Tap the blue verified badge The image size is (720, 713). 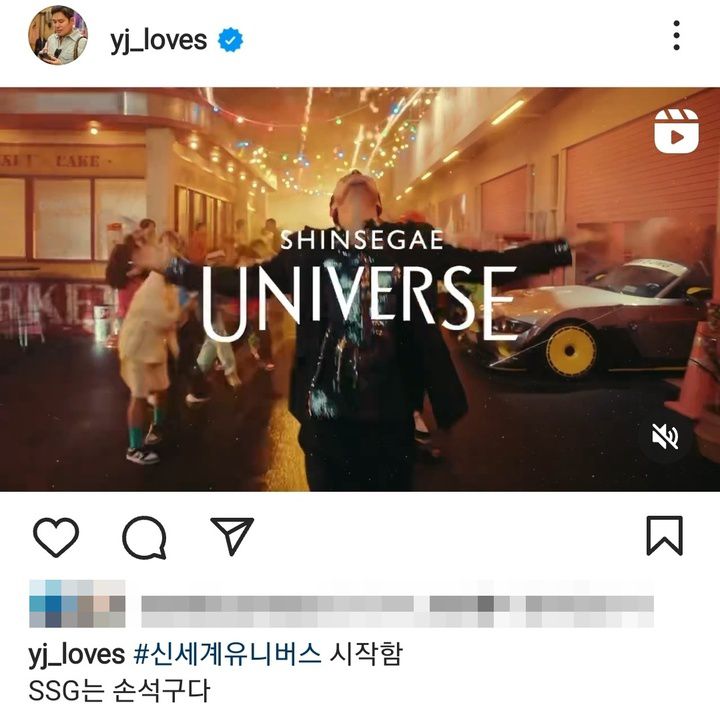tap(230, 40)
